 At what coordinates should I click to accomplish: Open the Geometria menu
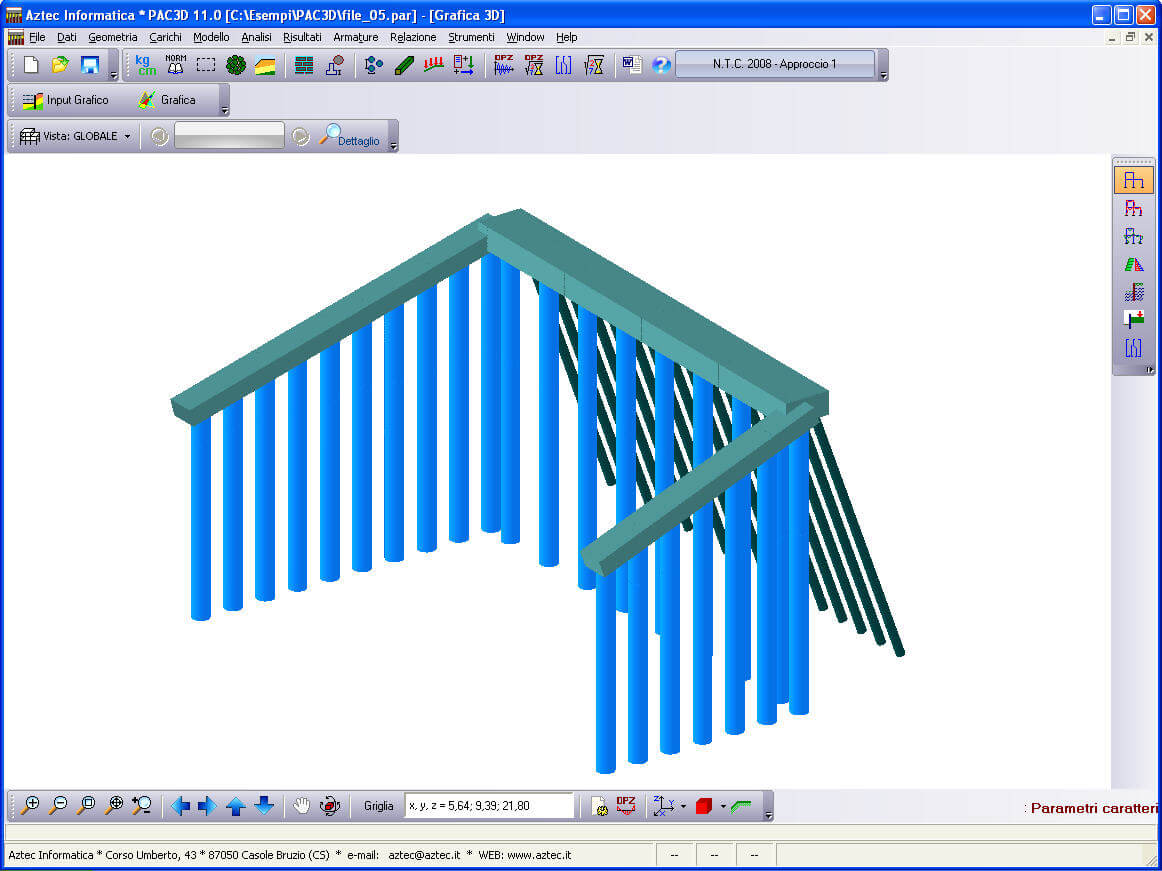click(x=112, y=37)
